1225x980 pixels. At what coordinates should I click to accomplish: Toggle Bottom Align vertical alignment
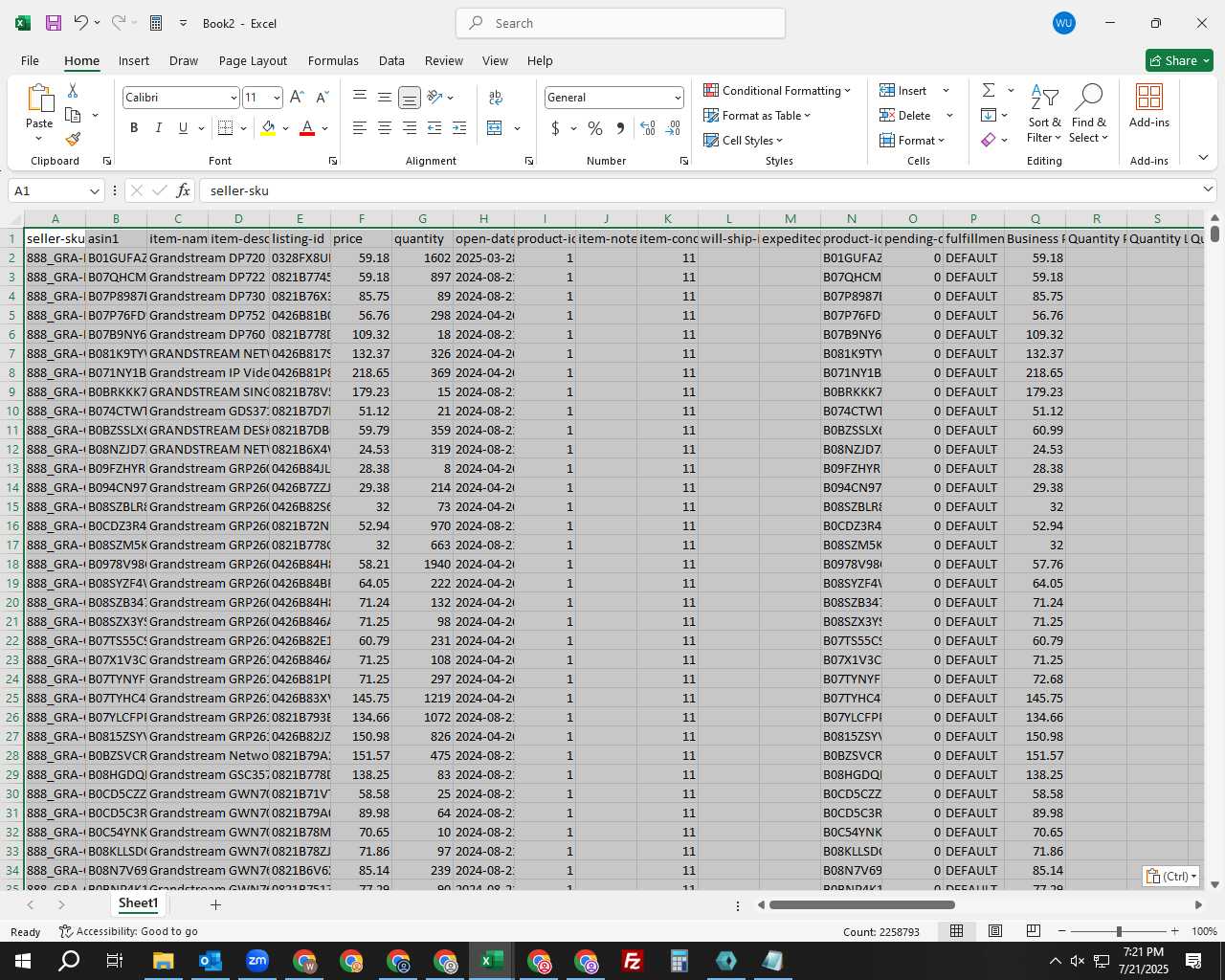pos(410,98)
